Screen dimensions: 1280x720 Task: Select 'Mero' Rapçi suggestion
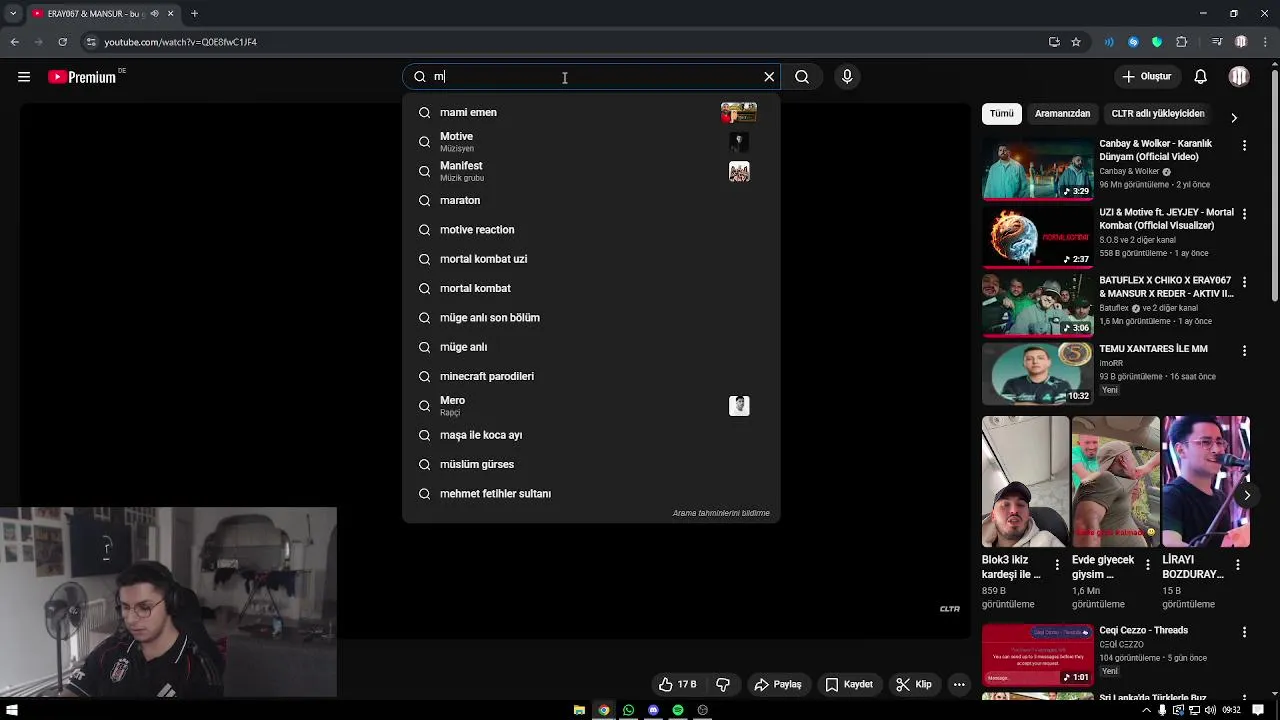[x=590, y=406]
